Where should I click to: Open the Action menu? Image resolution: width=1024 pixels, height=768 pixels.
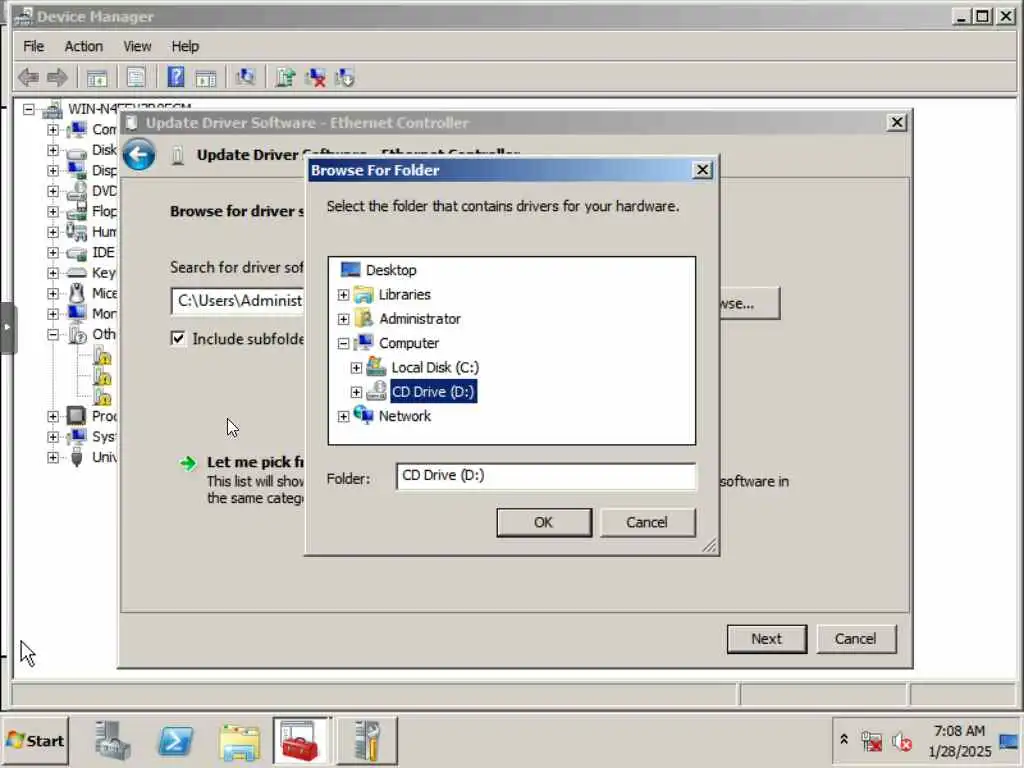pos(84,46)
